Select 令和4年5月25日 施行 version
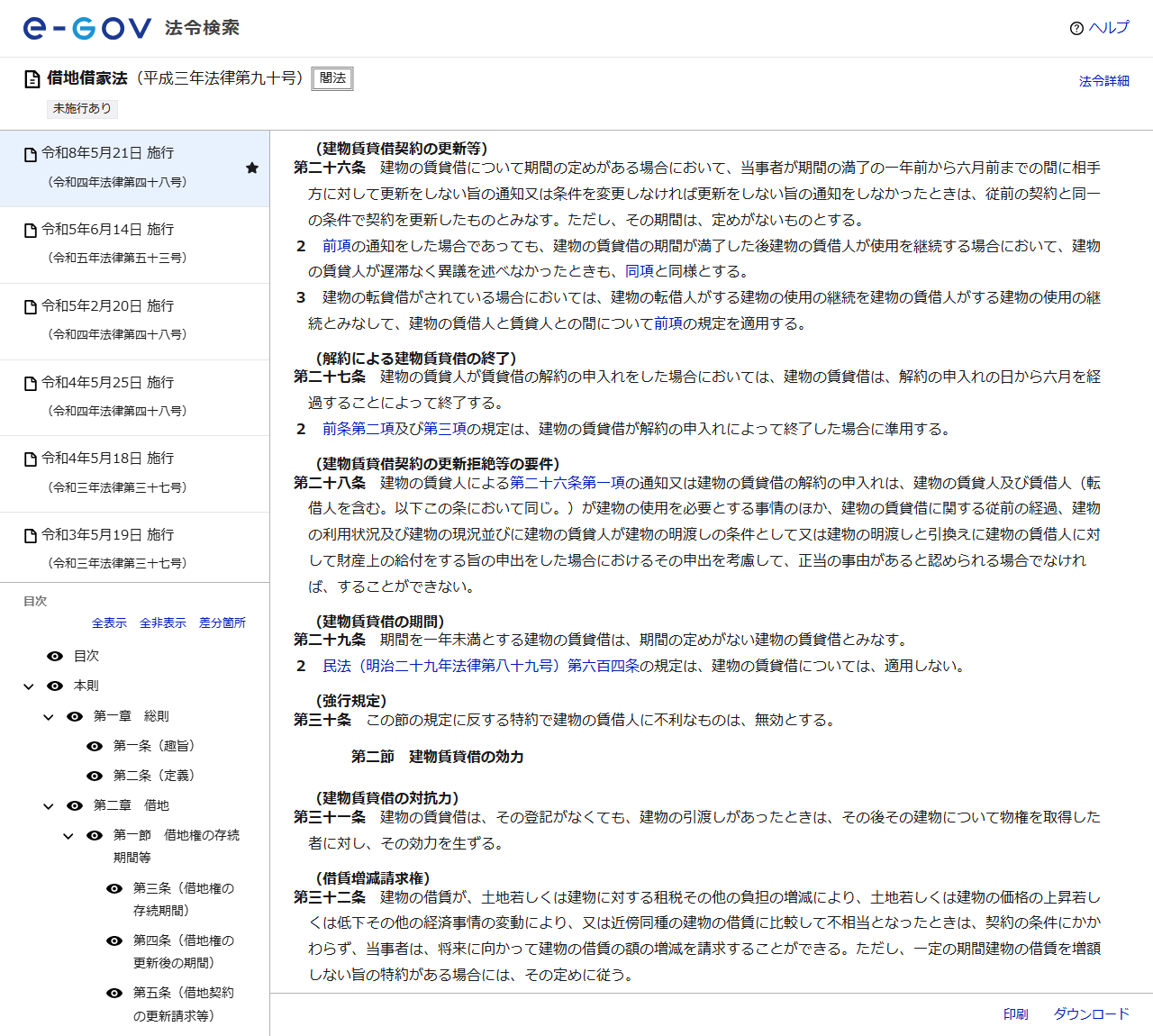 click(x=134, y=398)
